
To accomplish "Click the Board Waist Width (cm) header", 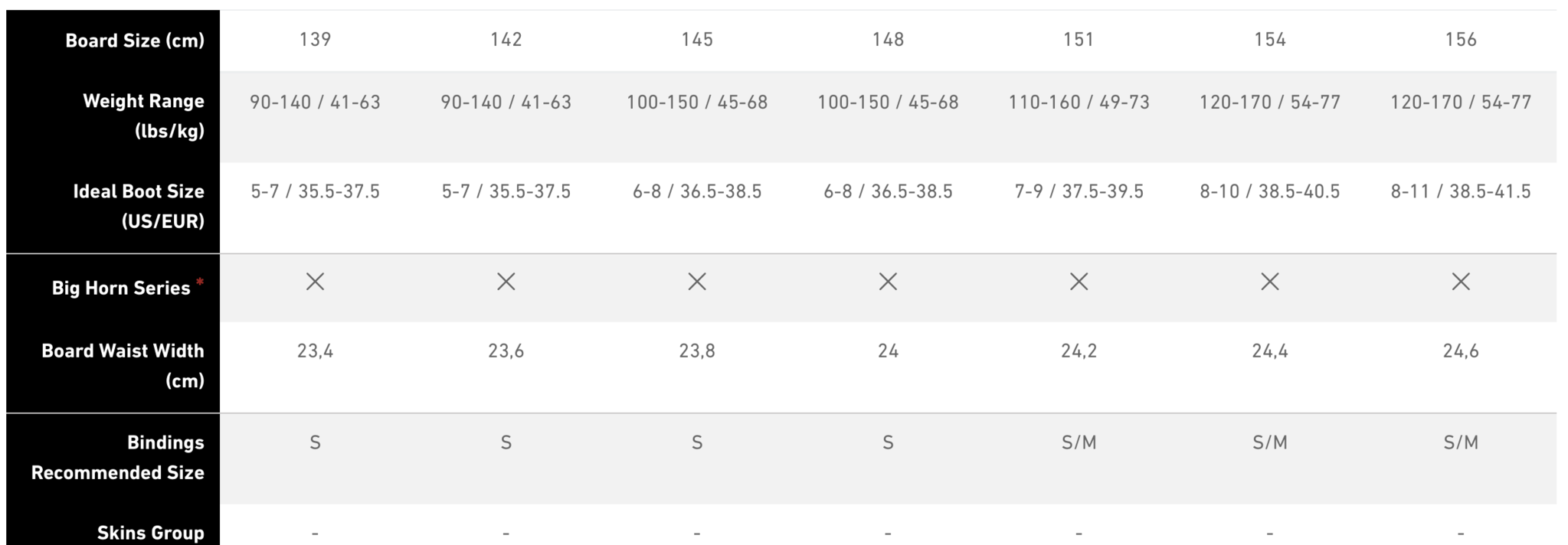I will click(123, 365).
